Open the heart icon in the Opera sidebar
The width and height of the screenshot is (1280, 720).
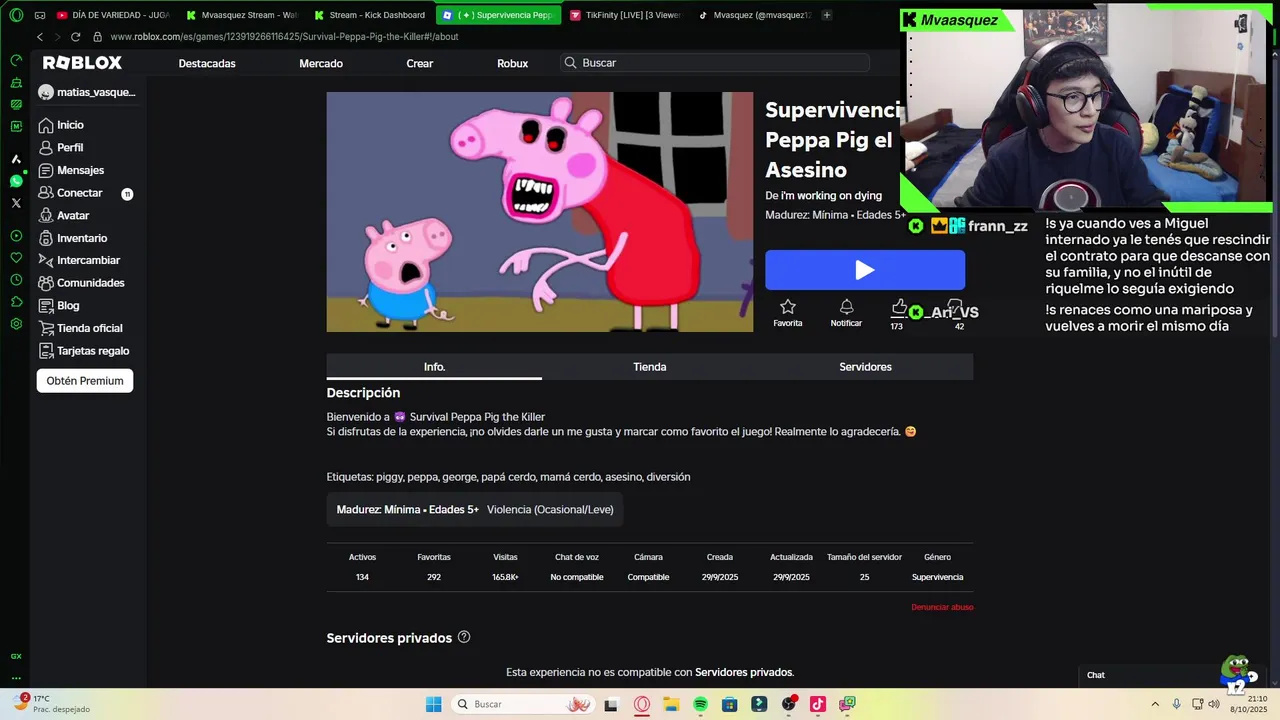click(16, 258)
